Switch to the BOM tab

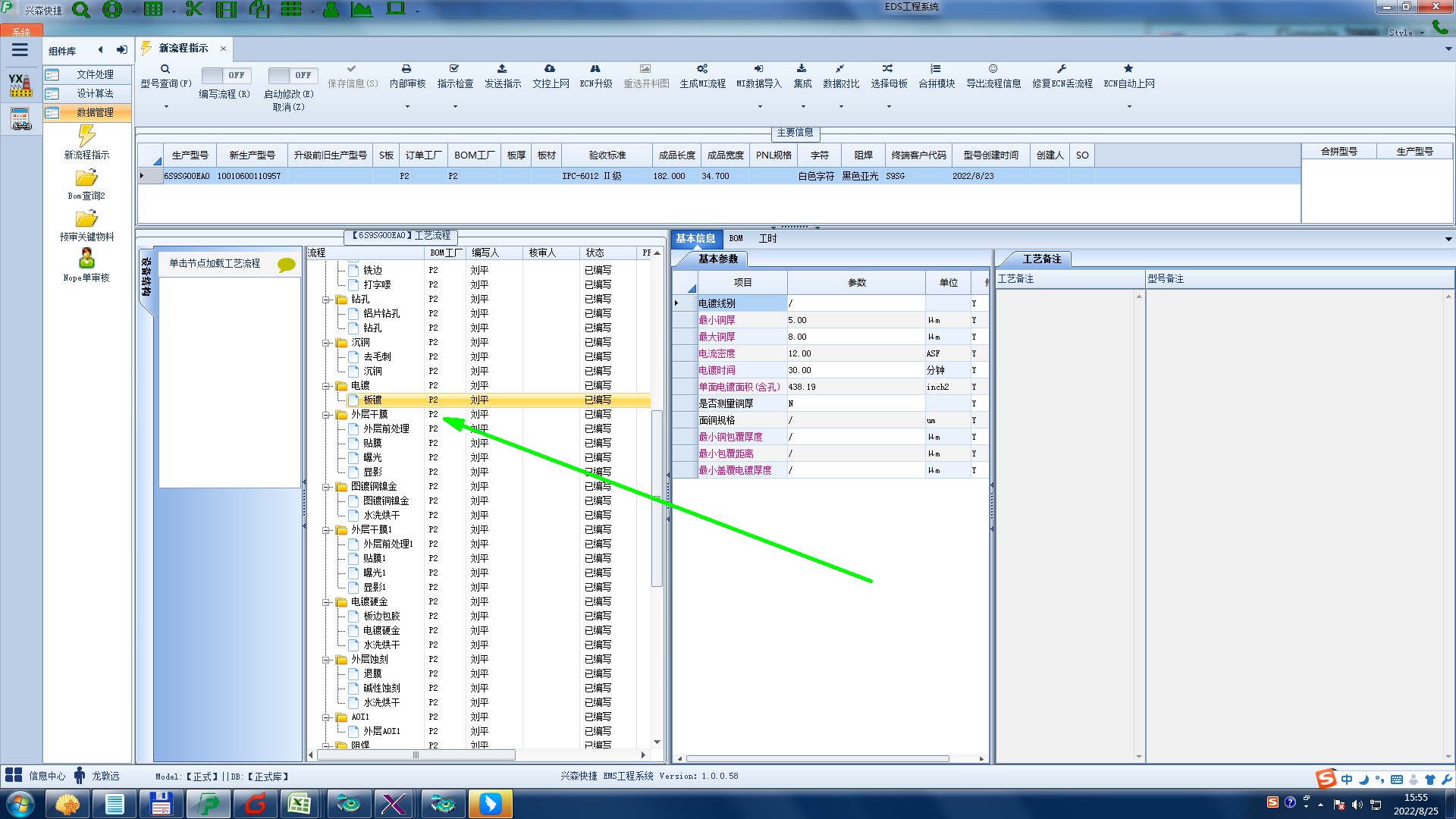point(736,238)
